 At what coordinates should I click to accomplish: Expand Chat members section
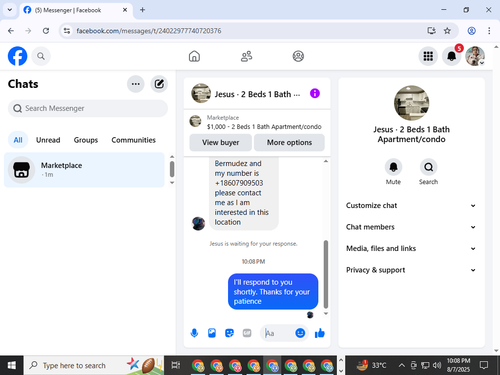411,227
